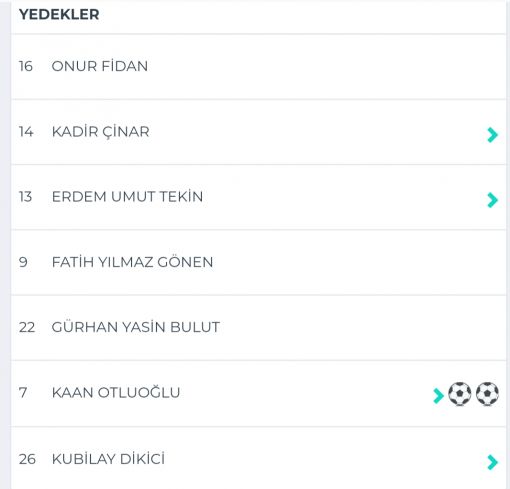The image size is (510, 489).
Task: Click first goal ball icon for Kaan Otluoğlu
Action: (x=460, y=394)
